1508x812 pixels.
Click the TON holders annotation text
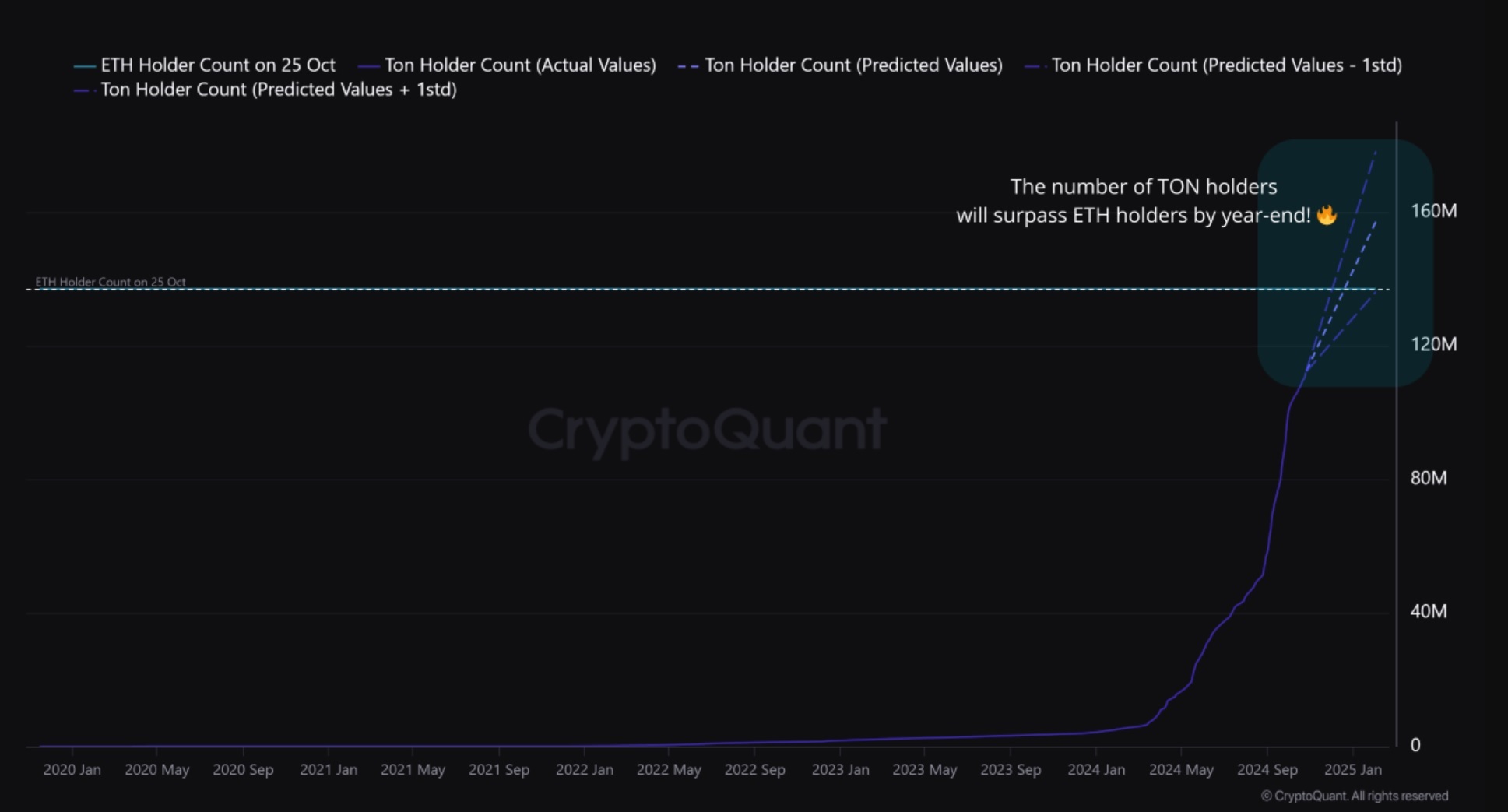1146,201
